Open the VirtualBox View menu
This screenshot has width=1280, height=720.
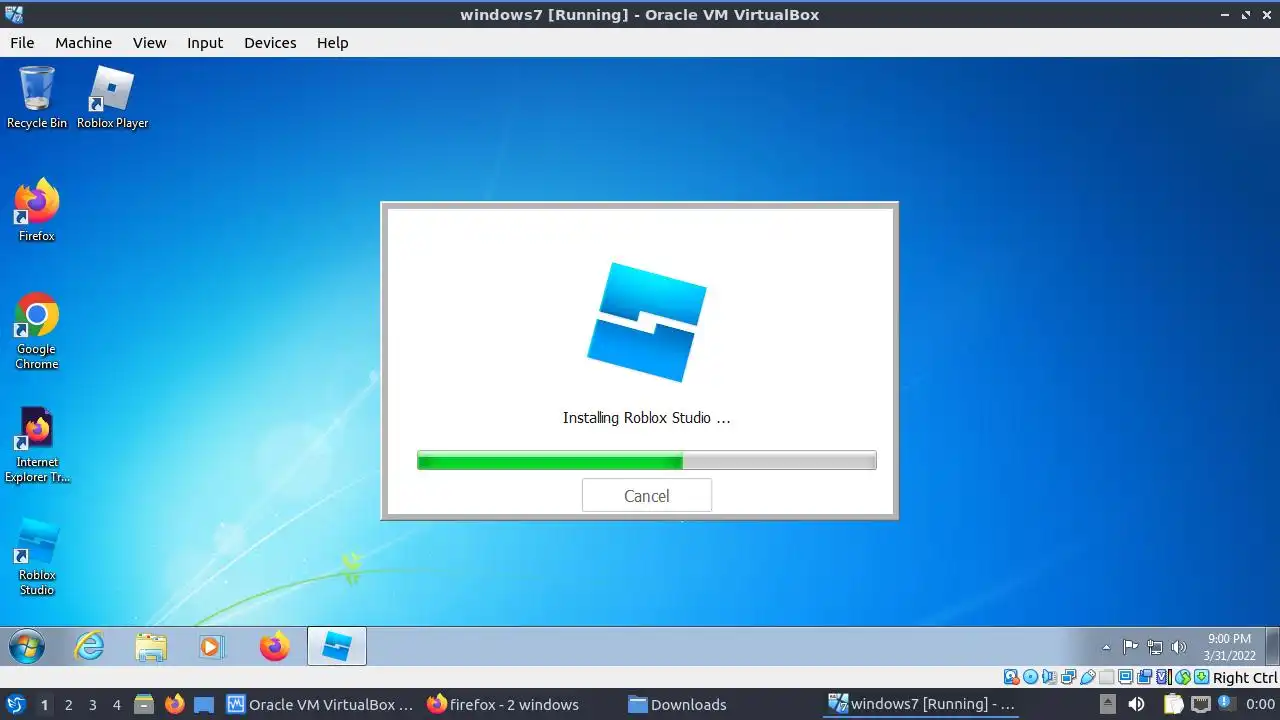click(149, 42)
